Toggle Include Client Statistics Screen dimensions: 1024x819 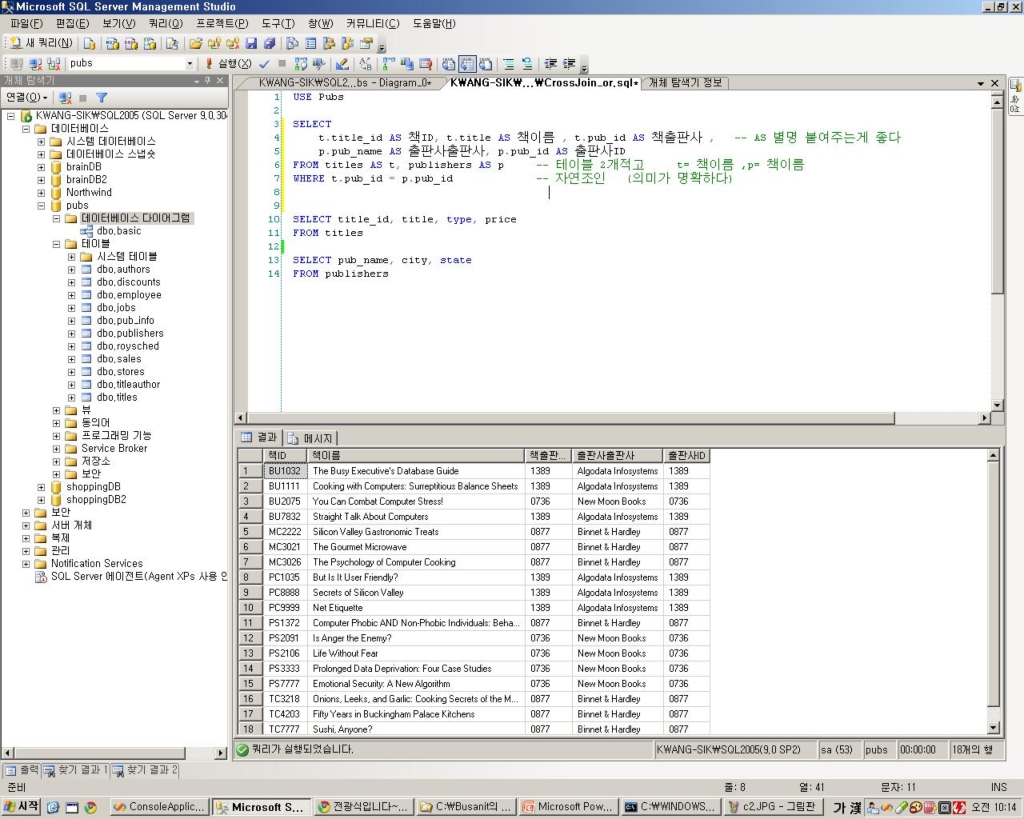point(407,63)
